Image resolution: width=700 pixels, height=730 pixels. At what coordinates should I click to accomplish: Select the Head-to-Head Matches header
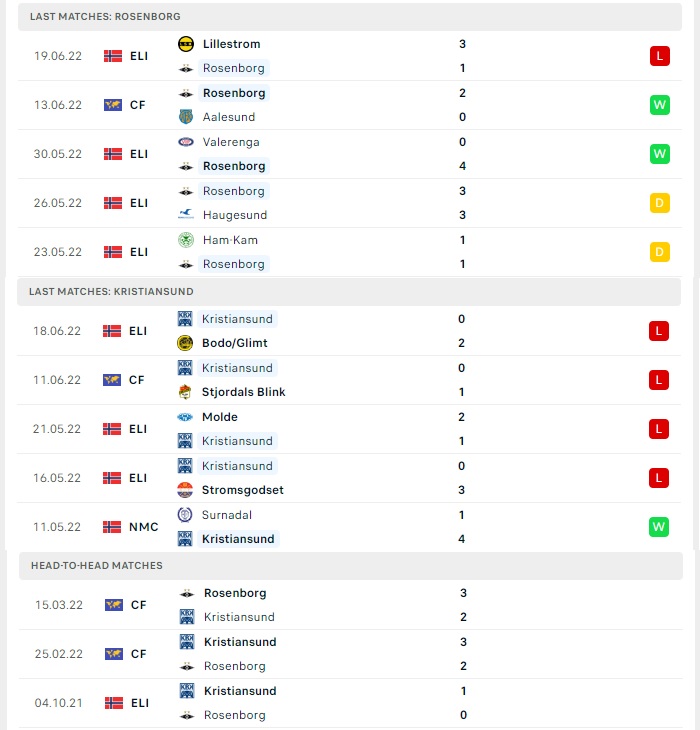click(x=351, y=566)
